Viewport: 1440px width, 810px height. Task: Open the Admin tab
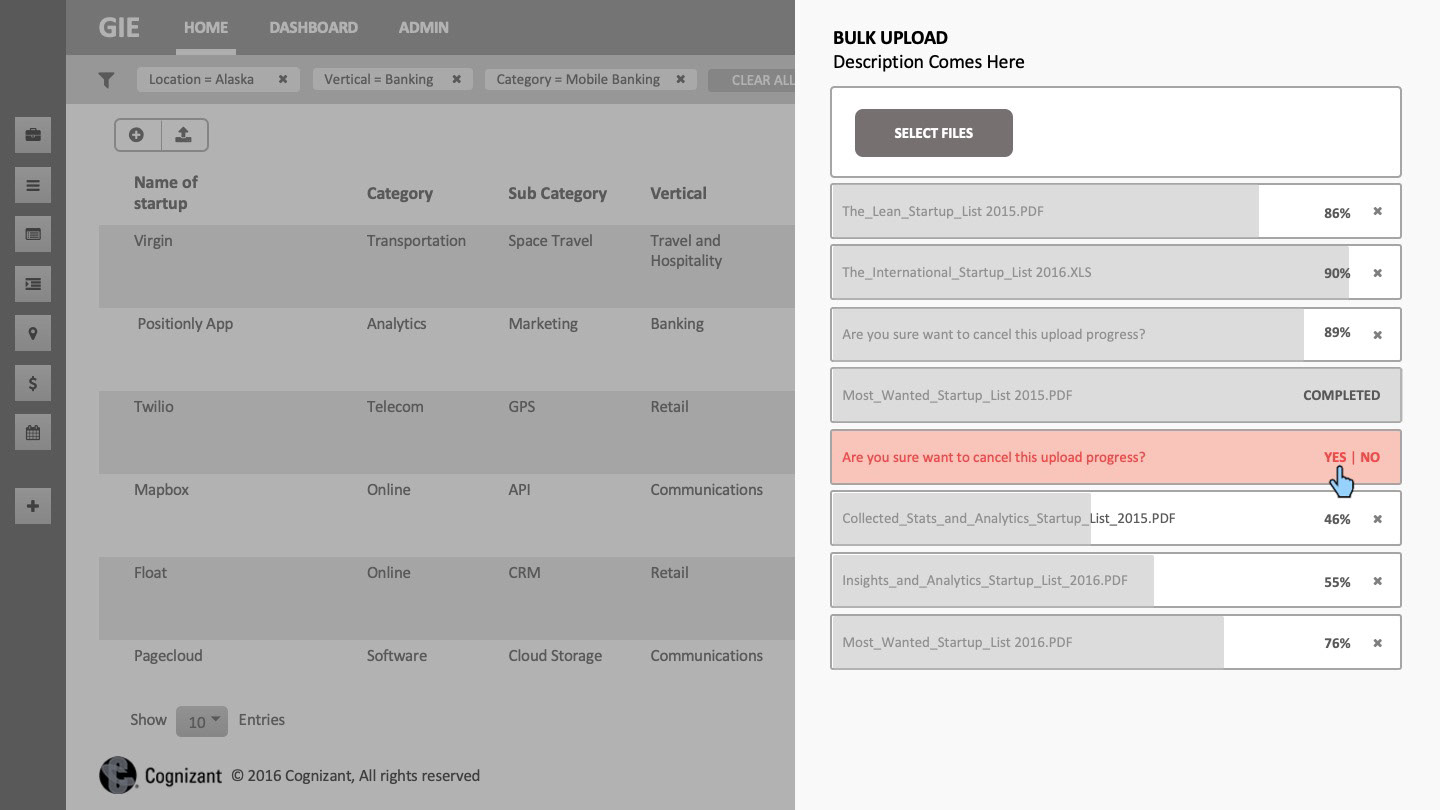pos(423,27)
